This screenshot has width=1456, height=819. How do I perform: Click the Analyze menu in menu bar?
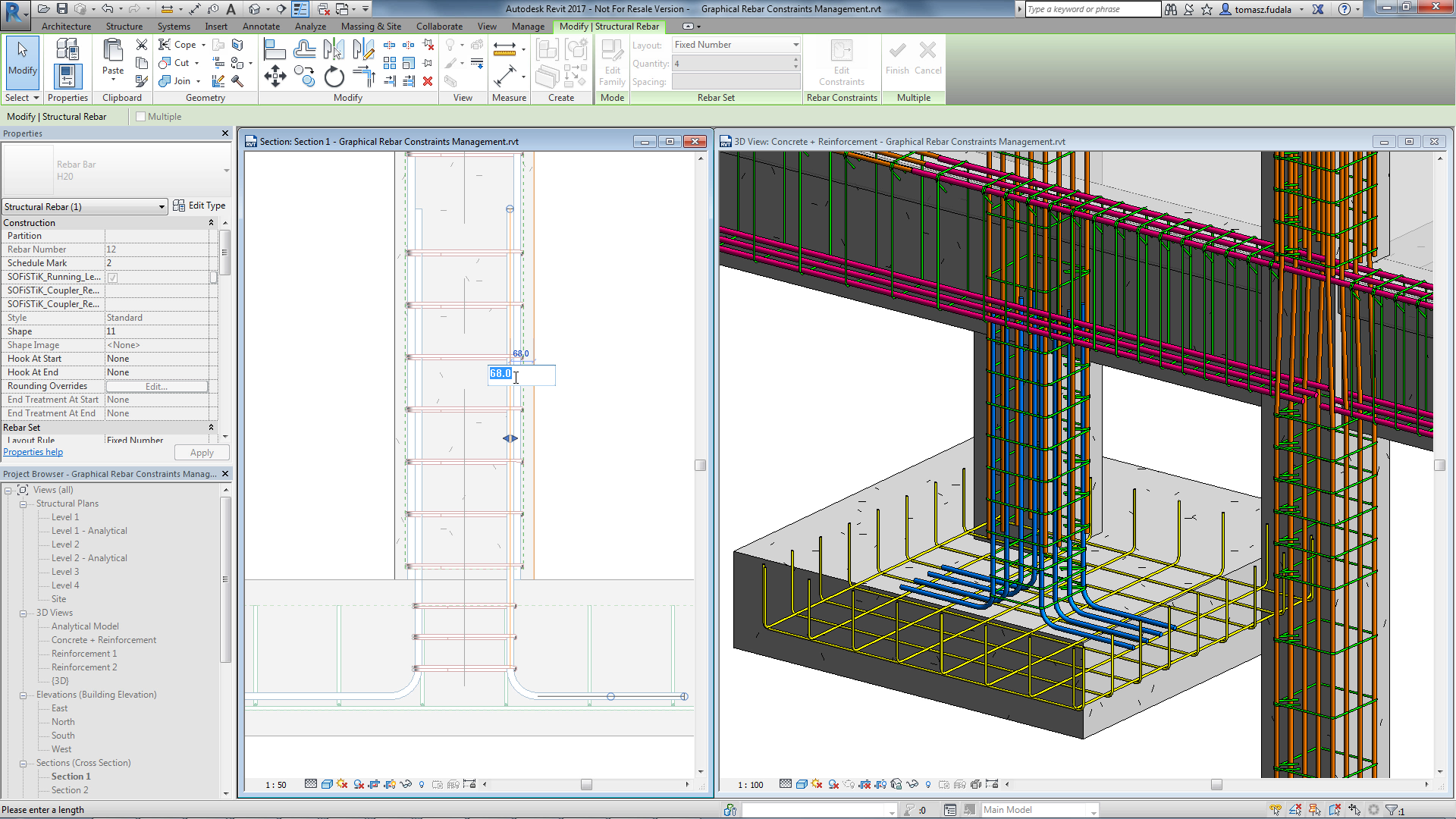307,26
